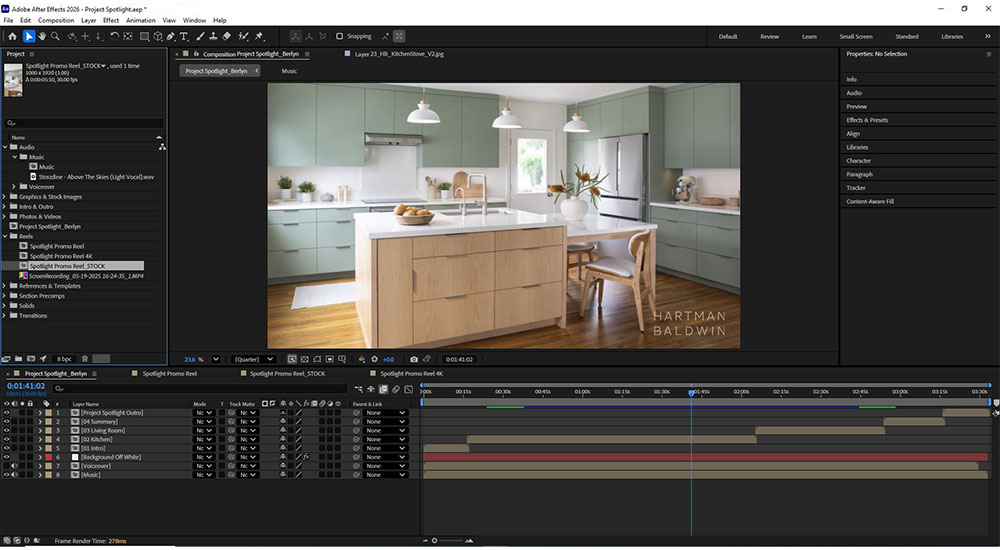Toggle motion blur enable in timeline
The image size is (1000, 550).
click(396, 389)
